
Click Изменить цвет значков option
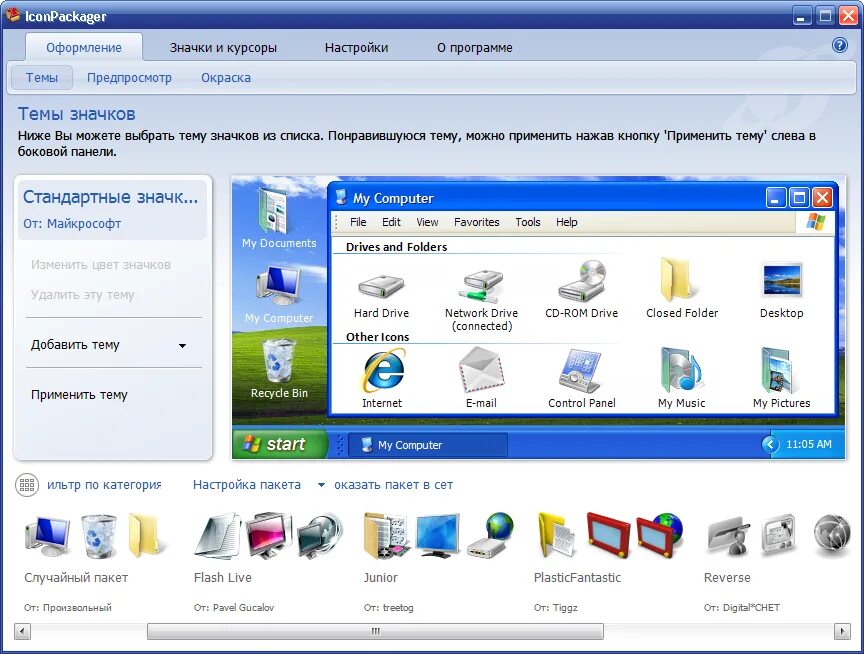(101, 265)
